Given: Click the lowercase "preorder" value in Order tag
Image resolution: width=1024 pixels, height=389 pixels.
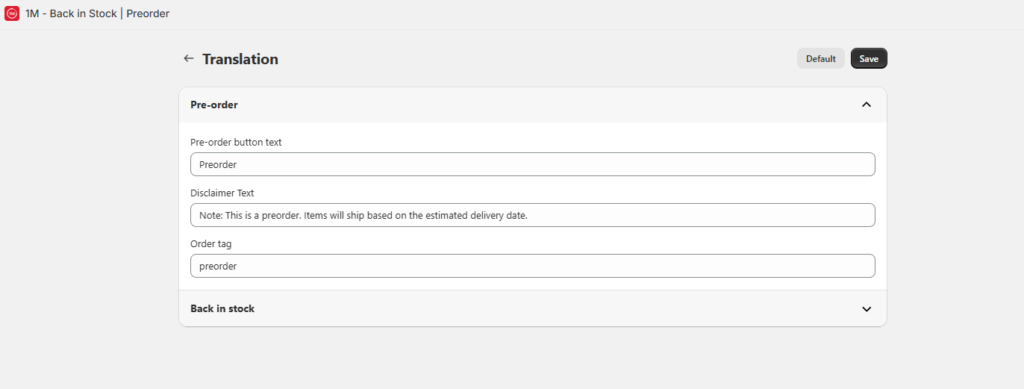Looking at the screenshot, I should (218, 266).
